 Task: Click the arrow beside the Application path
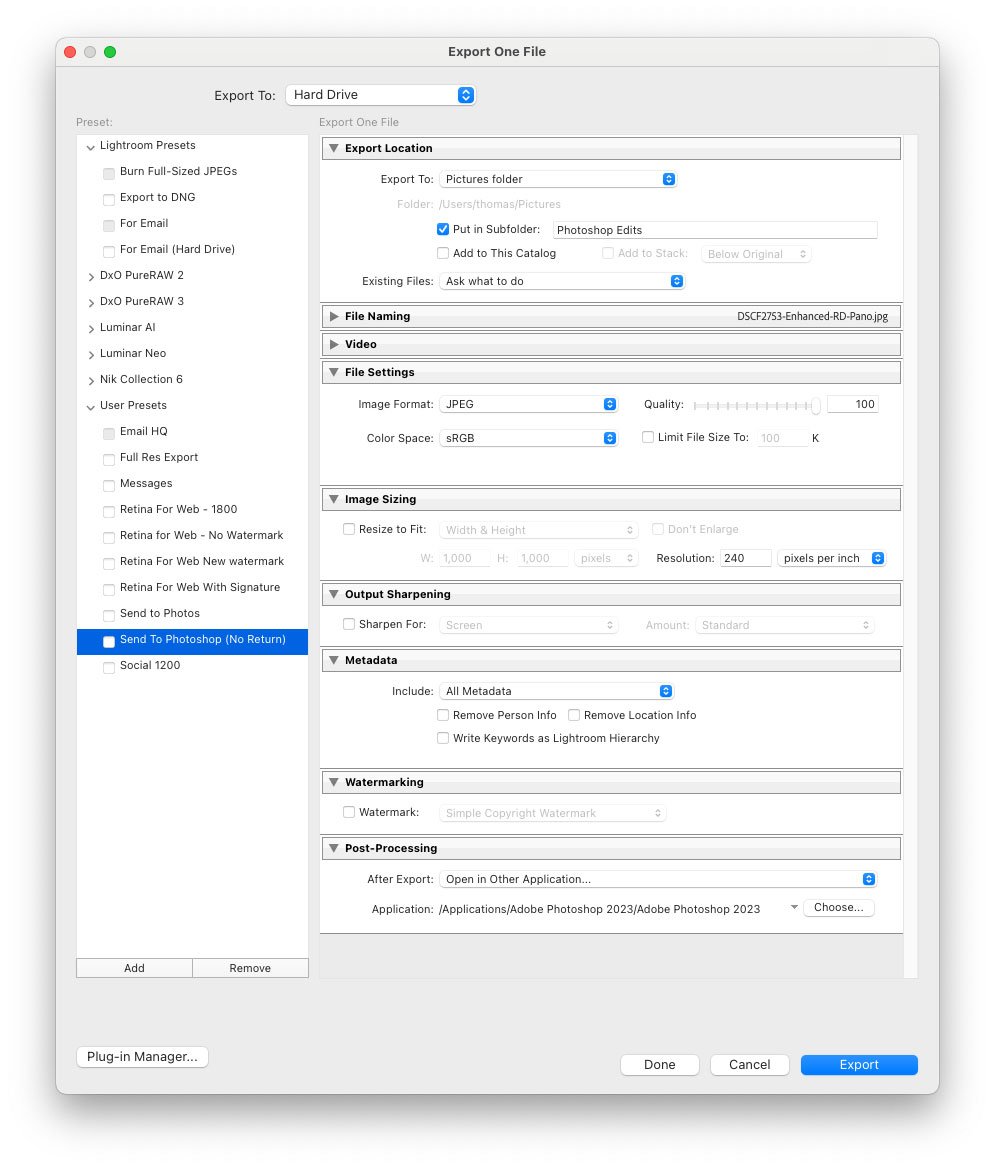click(x=794, y=907)
